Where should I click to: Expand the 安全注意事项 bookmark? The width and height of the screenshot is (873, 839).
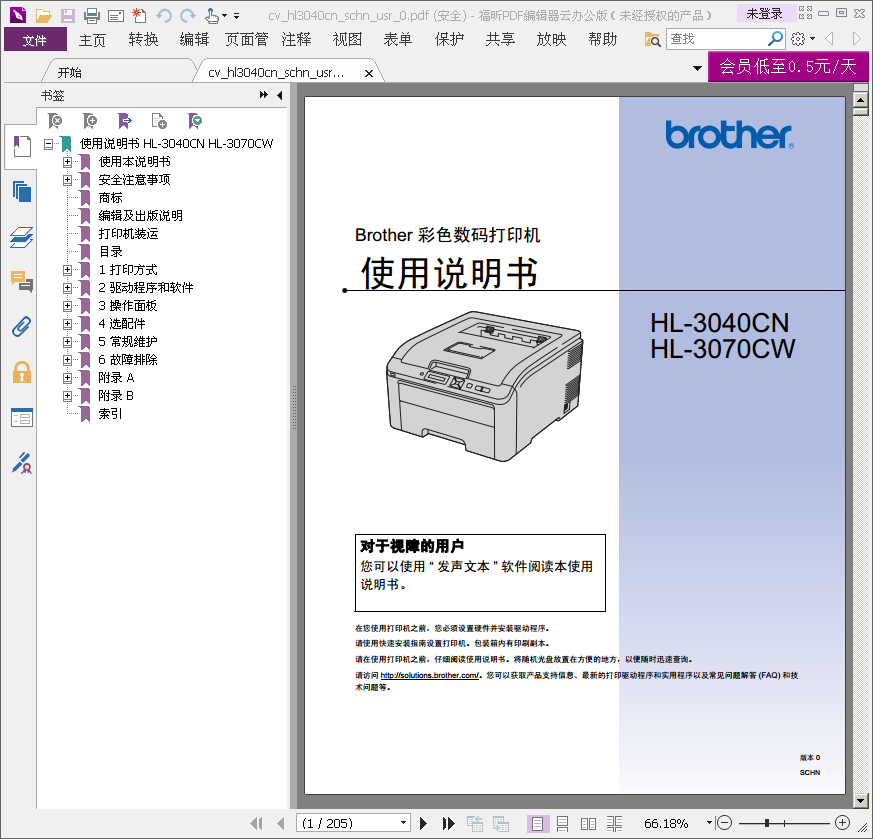(x=67, y=180)
